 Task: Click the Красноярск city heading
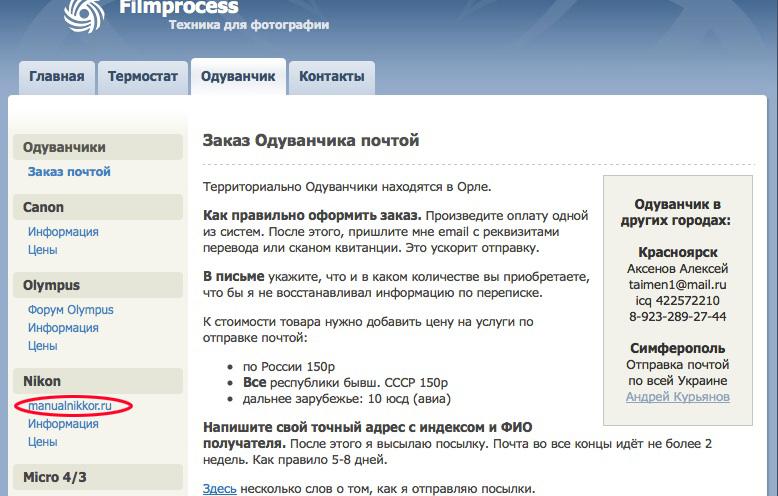point(678,252)
